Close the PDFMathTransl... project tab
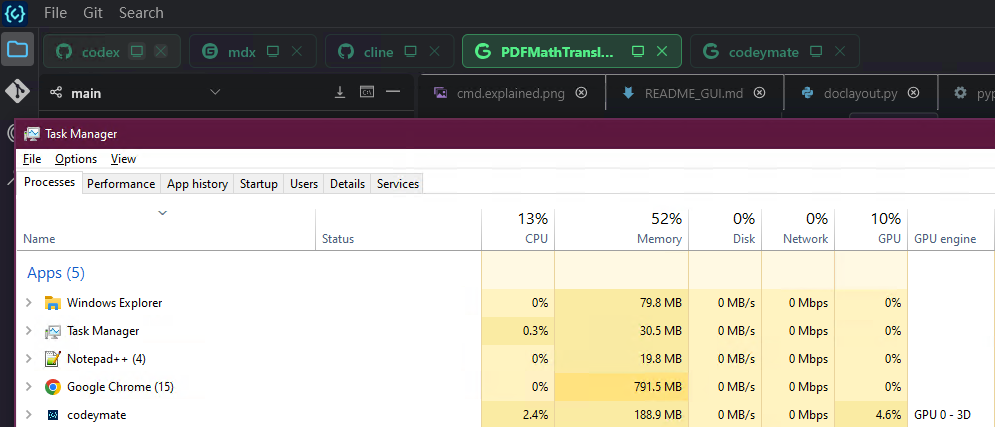995x427 pixels. point(662,51)
